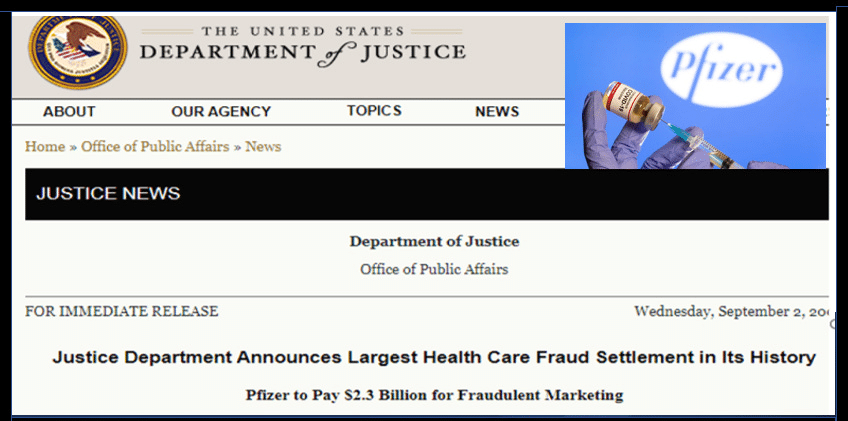Click the Department of Justice seal logo

(78, 52)
